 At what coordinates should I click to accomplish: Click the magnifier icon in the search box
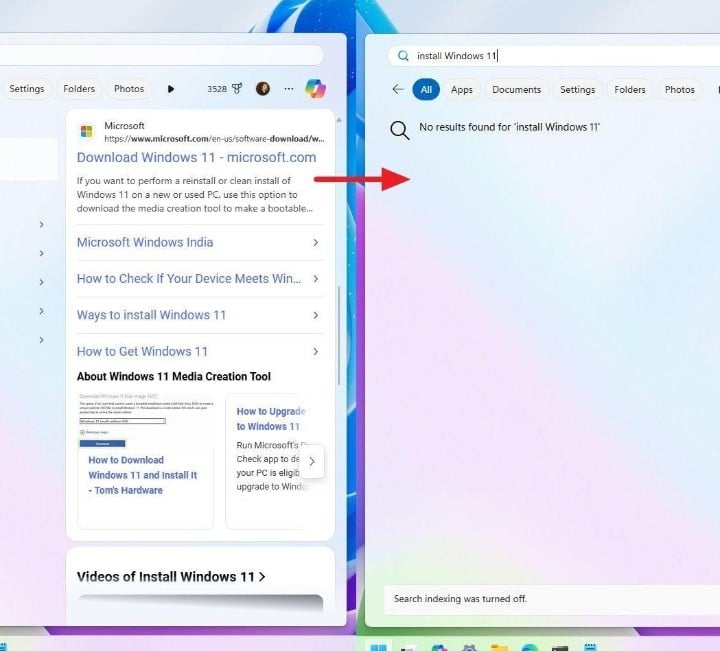(403, 56)
